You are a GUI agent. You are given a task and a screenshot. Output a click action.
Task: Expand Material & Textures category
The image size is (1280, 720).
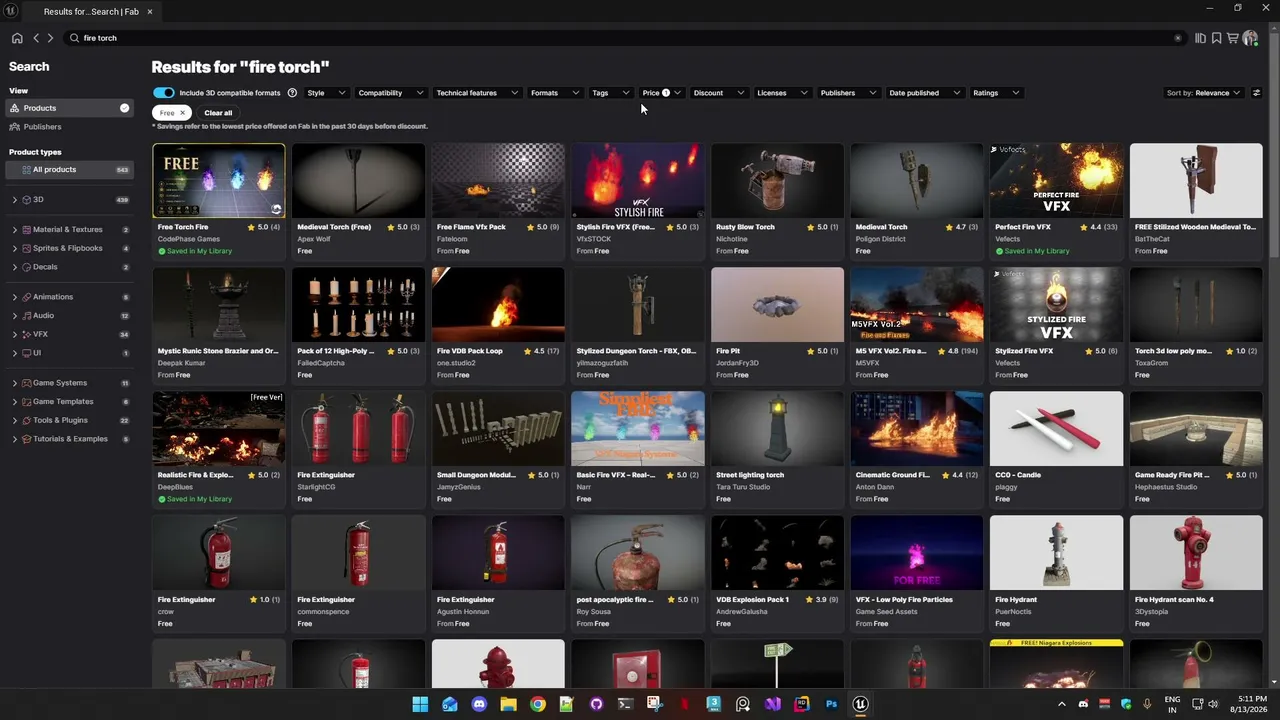[15, 230]
